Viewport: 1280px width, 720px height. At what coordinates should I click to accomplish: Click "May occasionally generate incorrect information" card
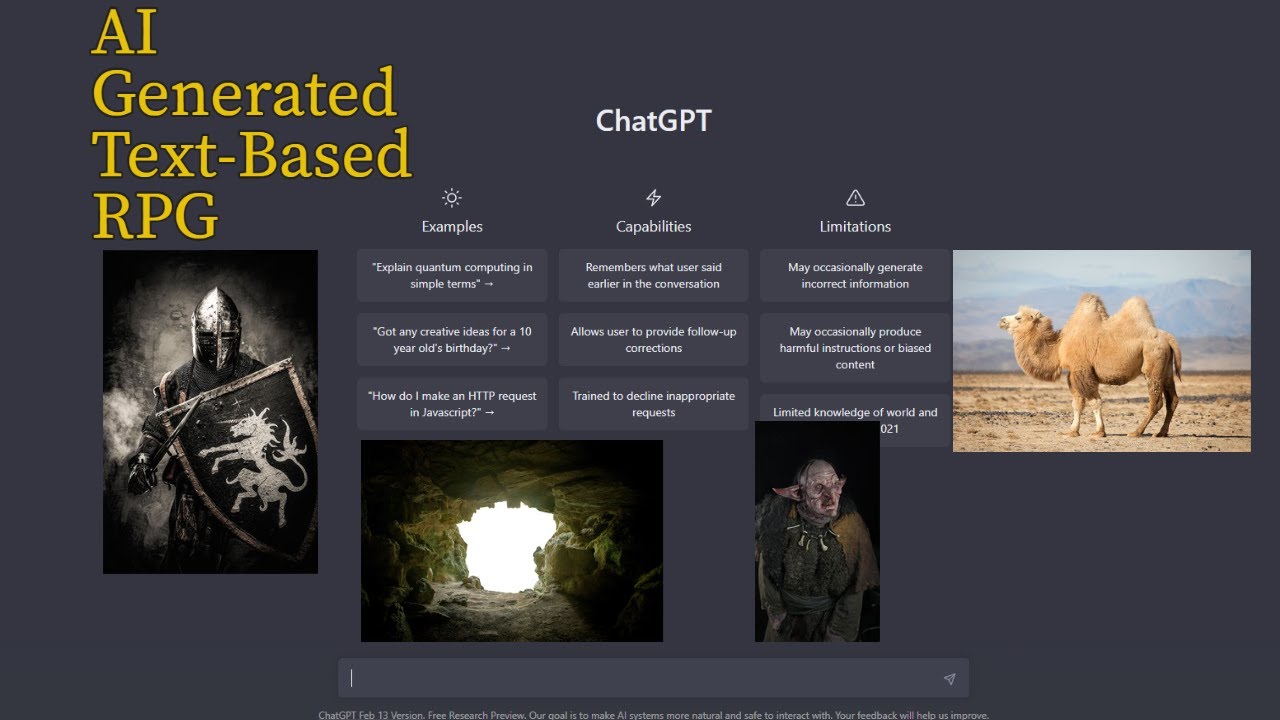855,275
